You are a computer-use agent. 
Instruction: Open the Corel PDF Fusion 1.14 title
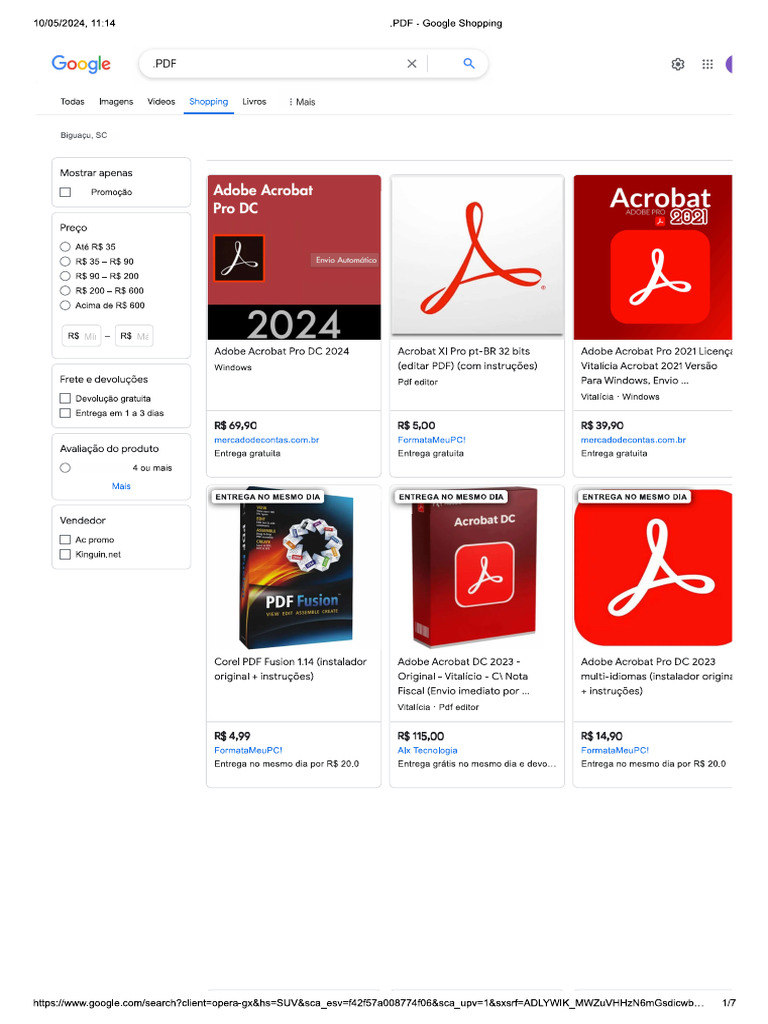point(290,669)
